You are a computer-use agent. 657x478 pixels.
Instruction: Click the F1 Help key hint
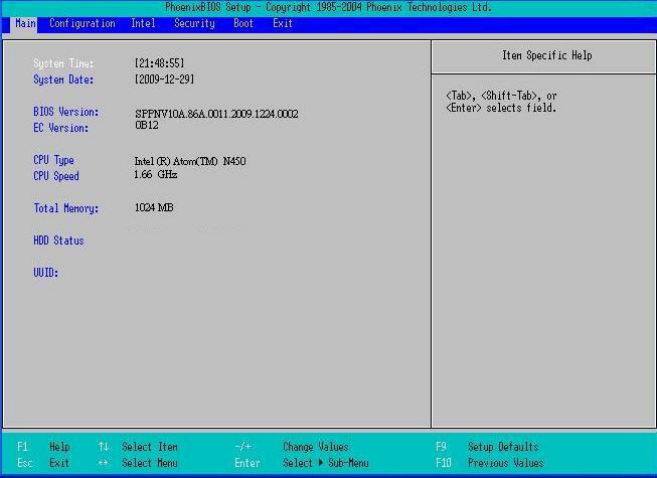coord(44,447)
